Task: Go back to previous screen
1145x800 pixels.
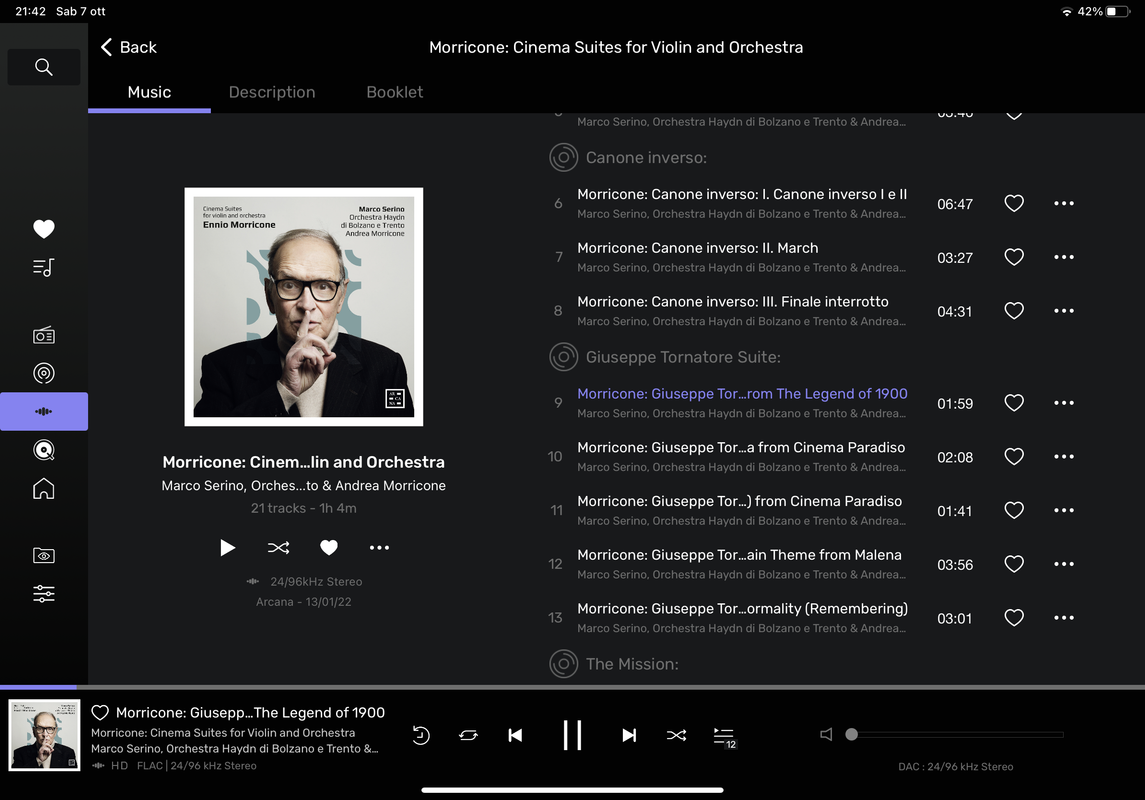Action: point(129,47)
